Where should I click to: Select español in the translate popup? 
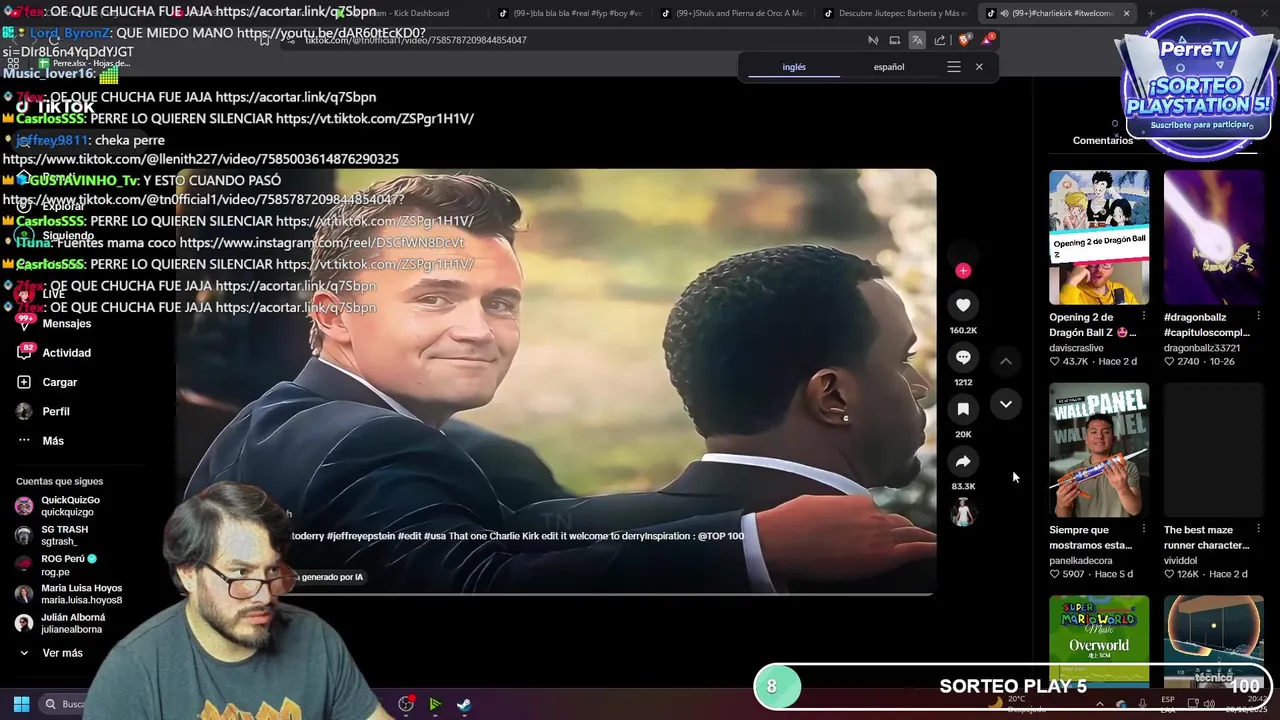click(889, 67)
